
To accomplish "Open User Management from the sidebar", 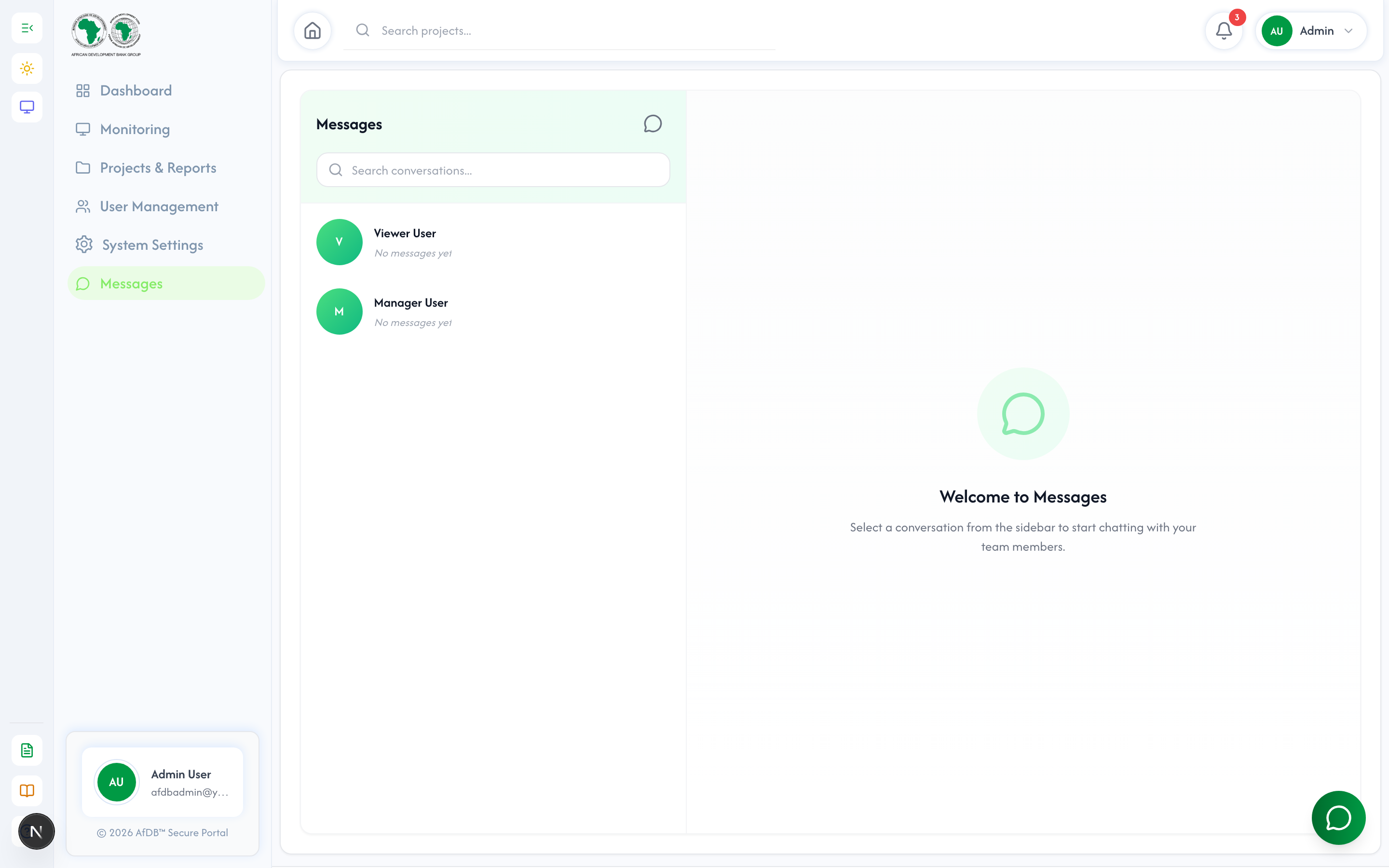I will 166,206.
